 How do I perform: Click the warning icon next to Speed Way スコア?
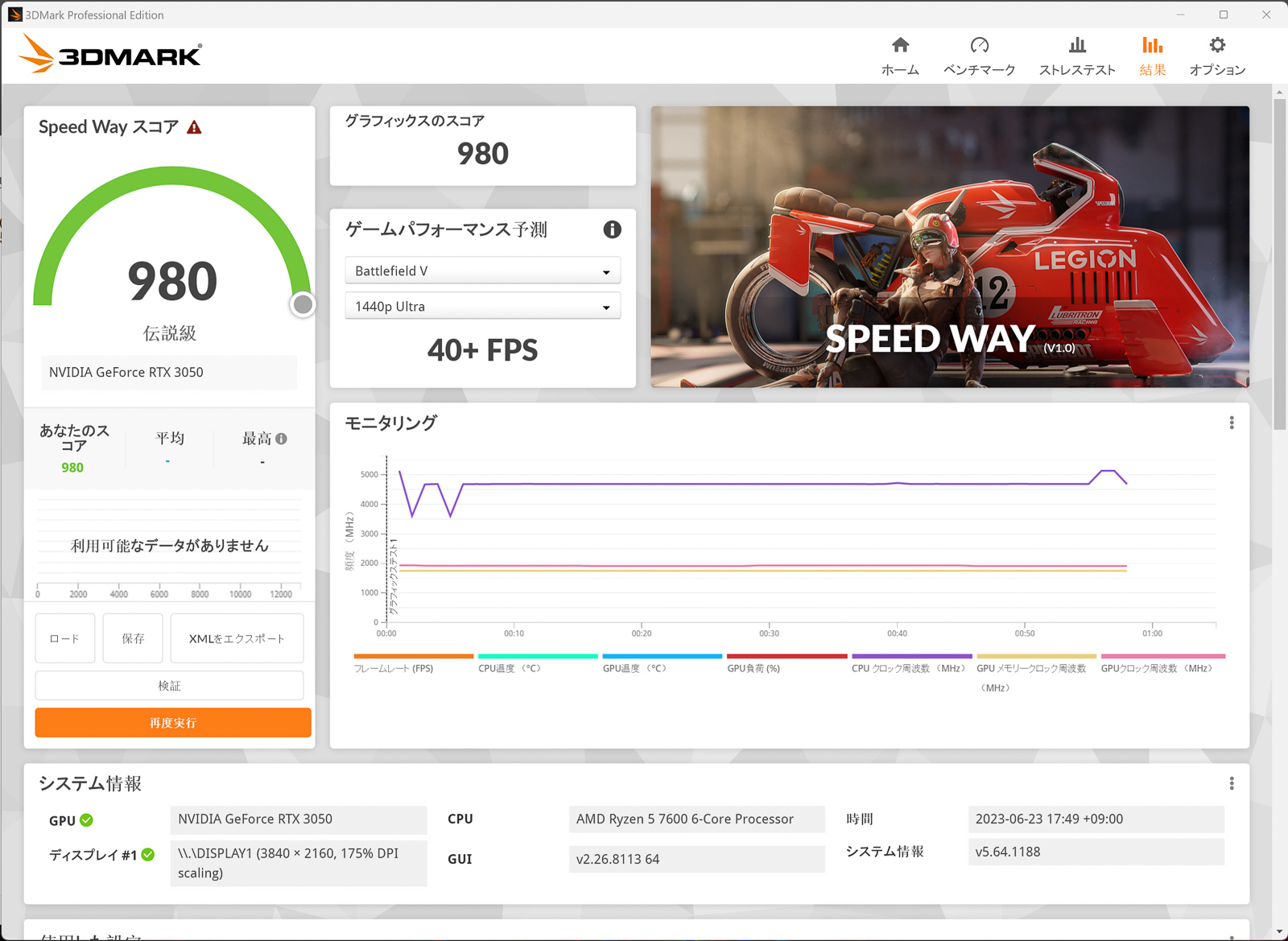coord(194,126)
